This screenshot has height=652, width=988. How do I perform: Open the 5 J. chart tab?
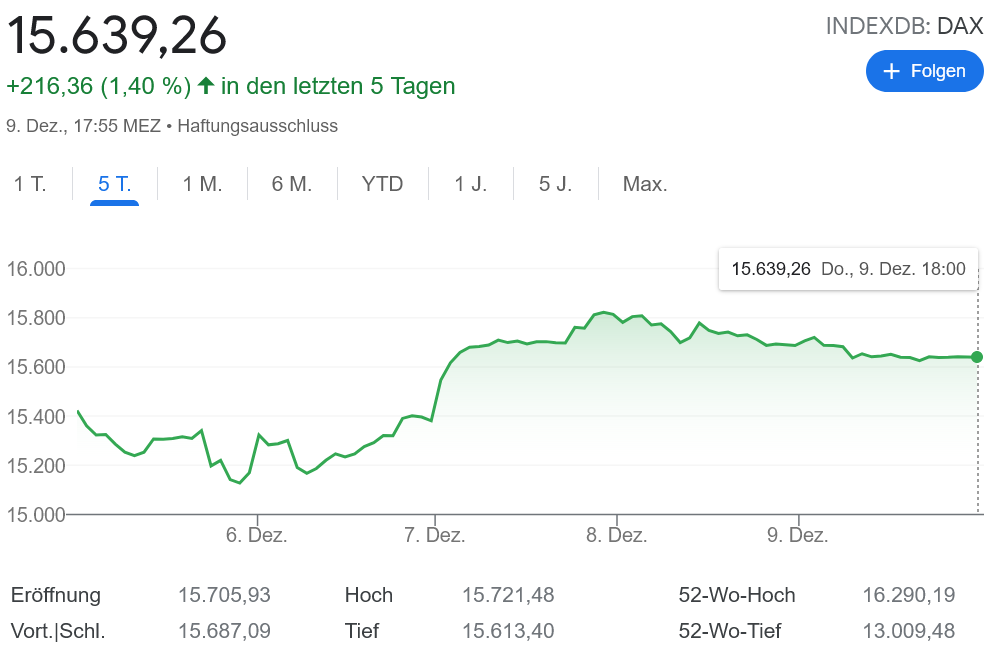pos(553,183)
